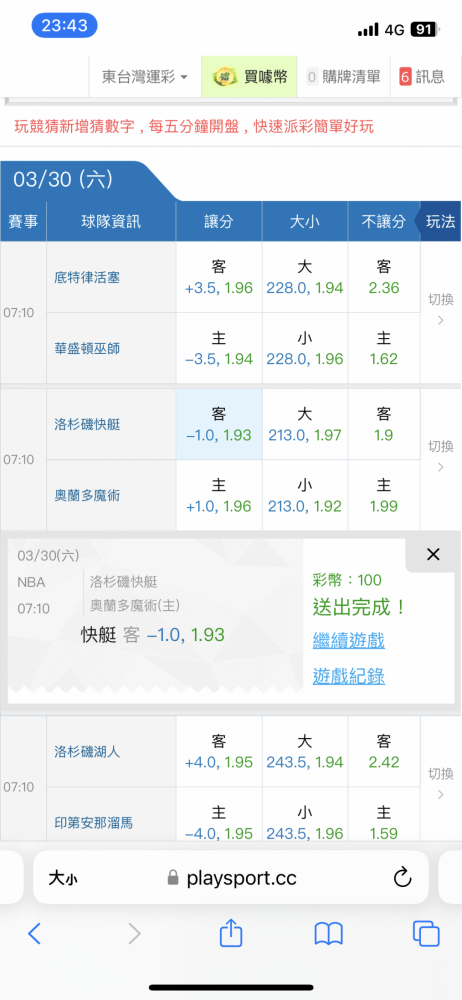
Task: Open the 遊戲紀錄 link
Action: tap(348, 676)
